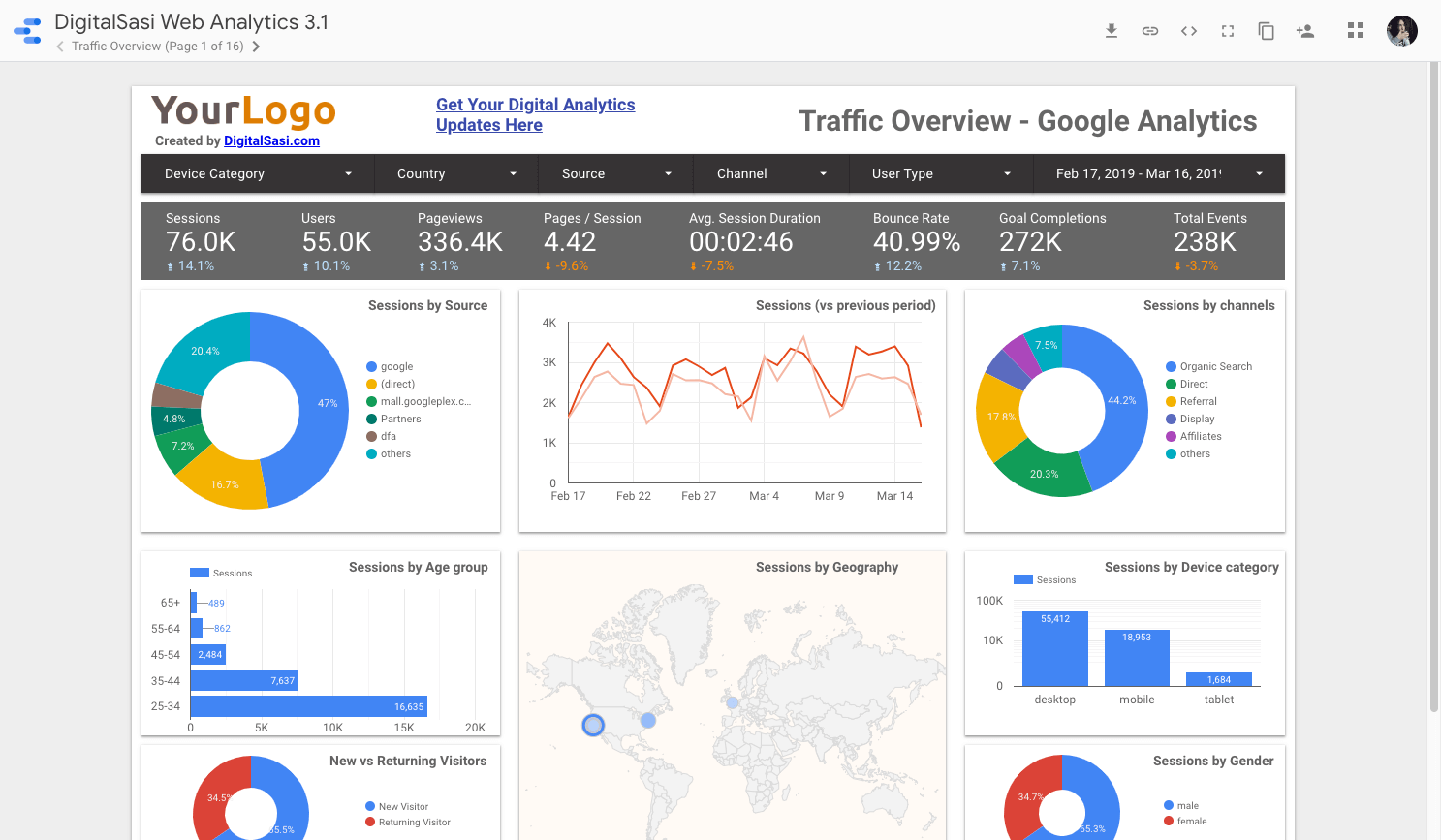Download the report
The height and width of the screenshot is (840, 1441).
(1112, 31)
